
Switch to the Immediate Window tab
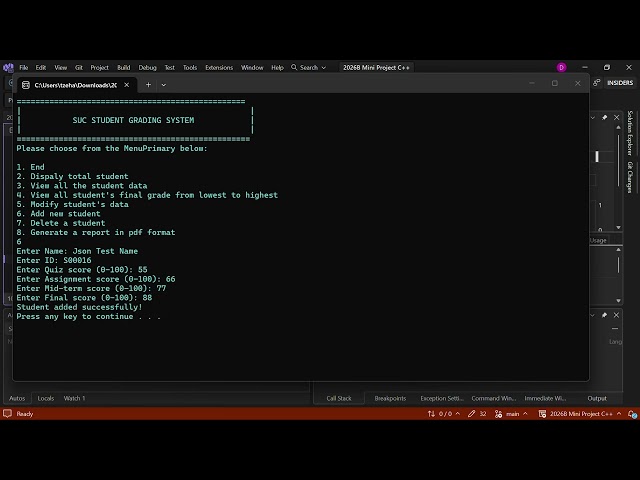coord(545,398)
